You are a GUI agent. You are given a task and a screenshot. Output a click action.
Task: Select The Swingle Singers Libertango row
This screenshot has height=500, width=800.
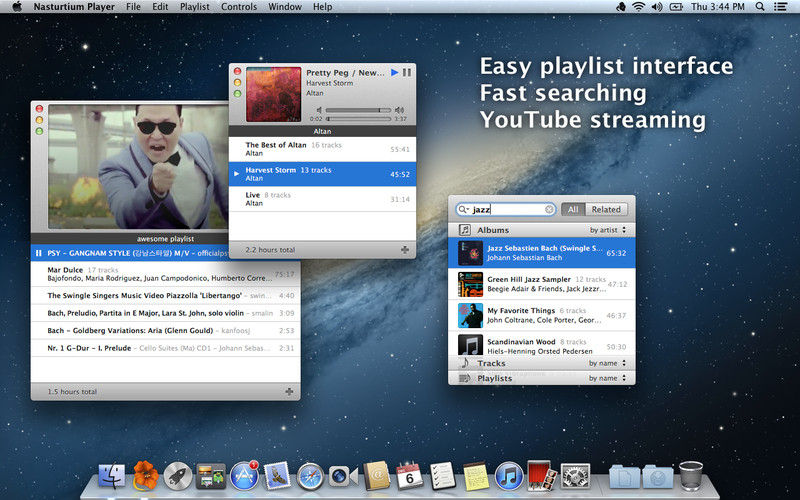click(x=165, y=295)
